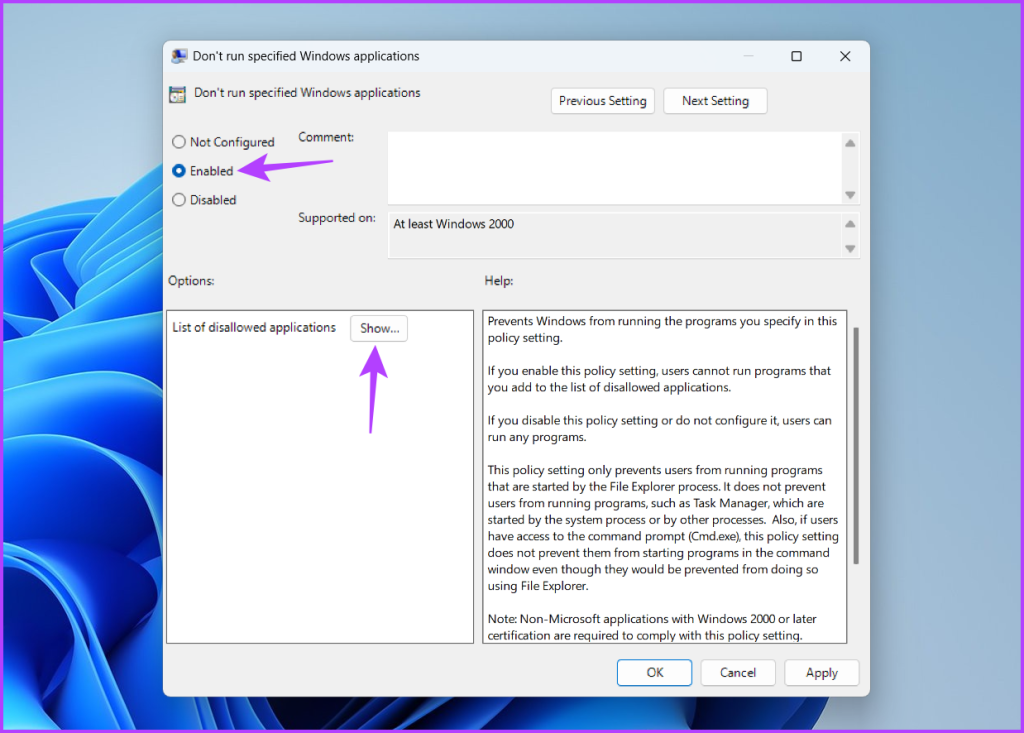Click inside the Comment text box

point(614,168)
